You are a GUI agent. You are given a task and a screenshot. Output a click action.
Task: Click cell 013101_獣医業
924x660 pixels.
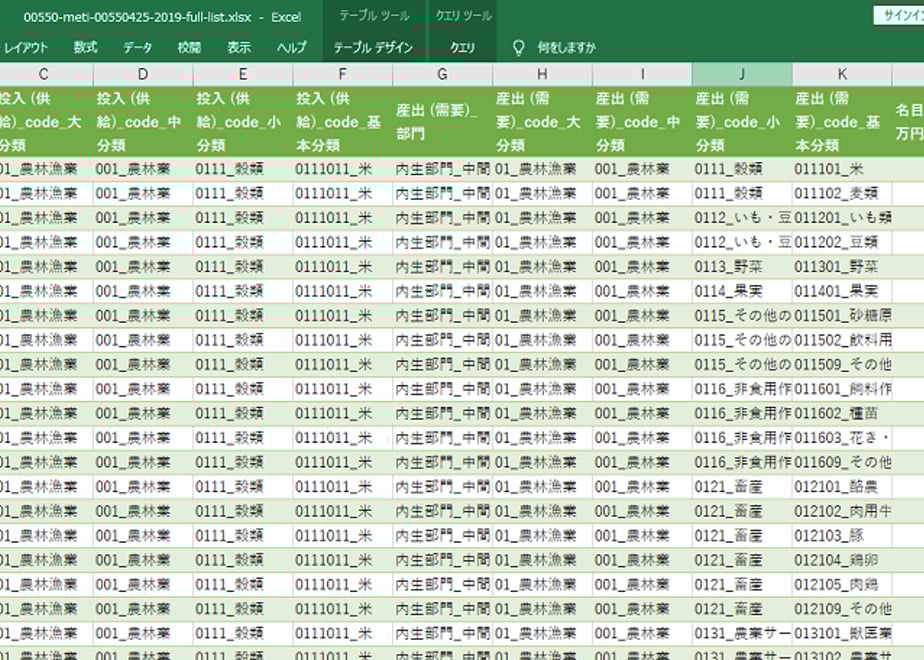tap(842, 633)
